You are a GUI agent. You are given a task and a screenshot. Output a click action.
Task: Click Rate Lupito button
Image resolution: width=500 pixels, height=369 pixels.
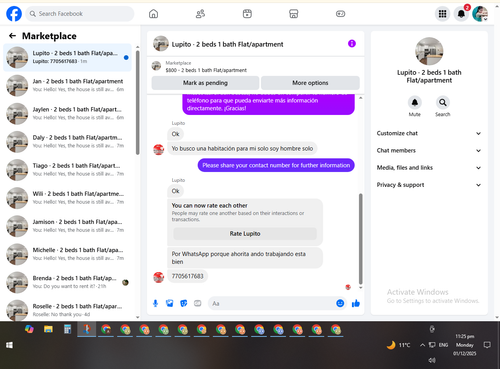point(245,234)
